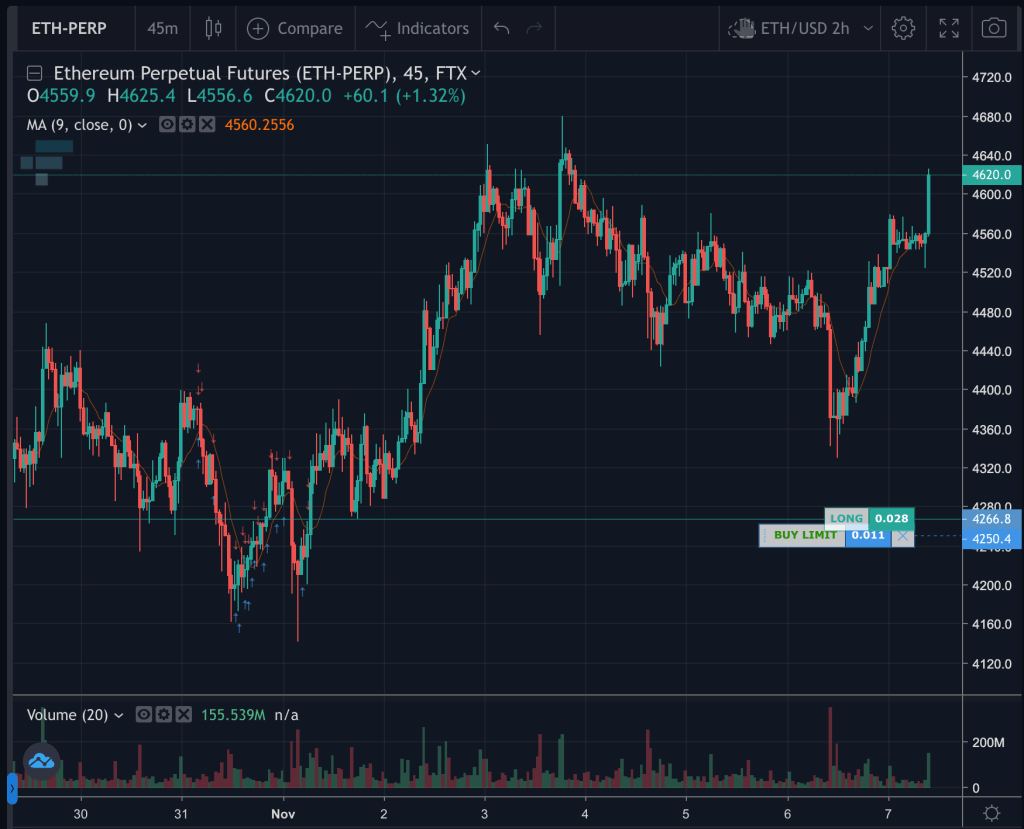Click the TradingView logo on chart
Image resolution: width=1024 pixels, height=829 pixels.
click(x=41, y=761)
